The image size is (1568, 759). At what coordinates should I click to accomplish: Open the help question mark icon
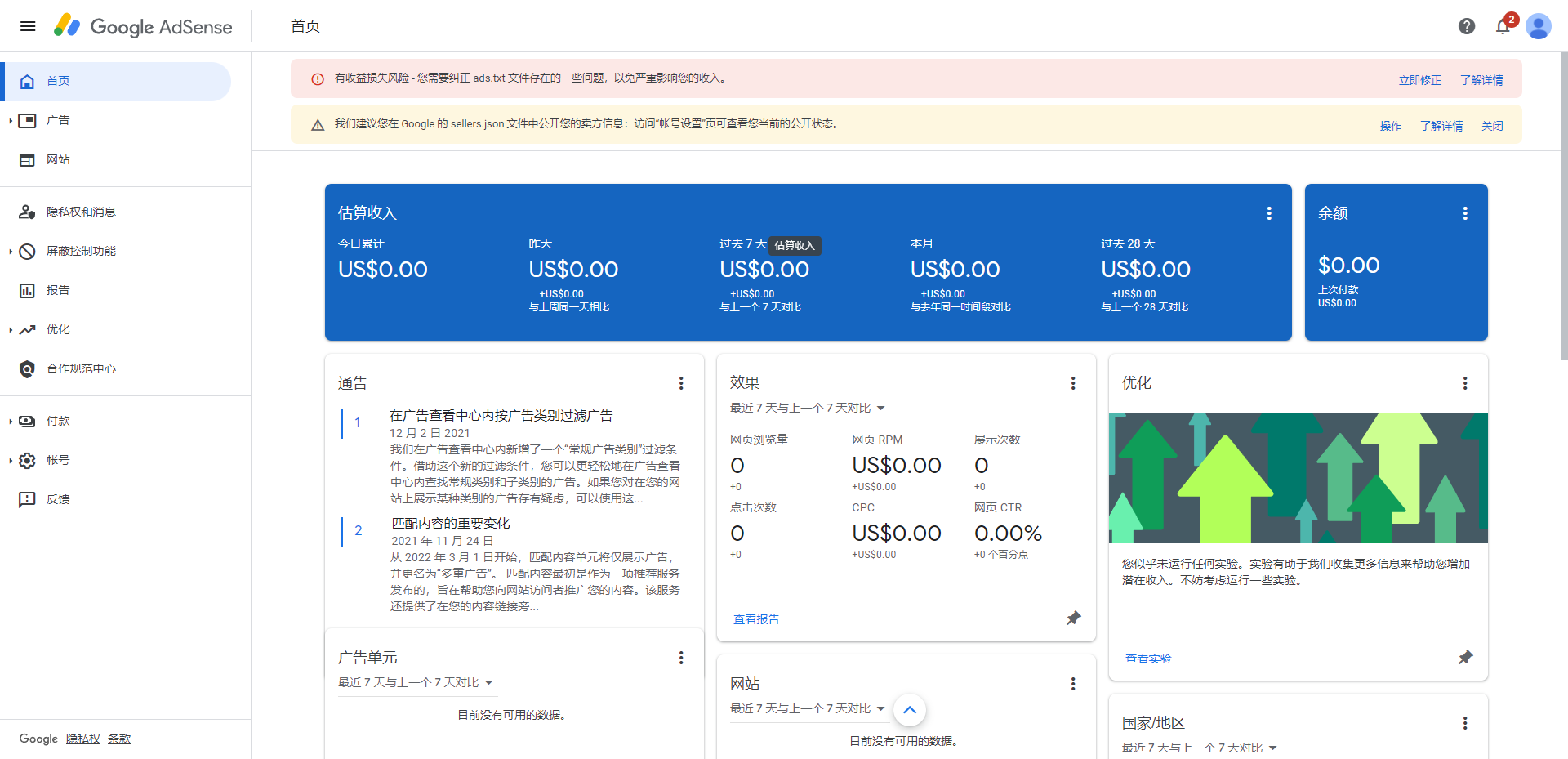click(x=1467, y=26)
